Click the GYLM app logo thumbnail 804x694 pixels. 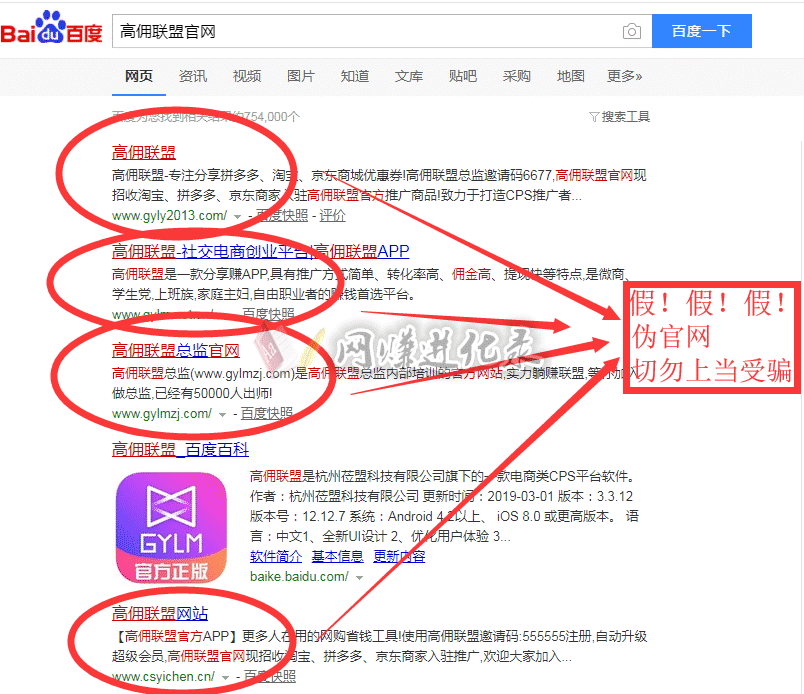pos(171,528)
